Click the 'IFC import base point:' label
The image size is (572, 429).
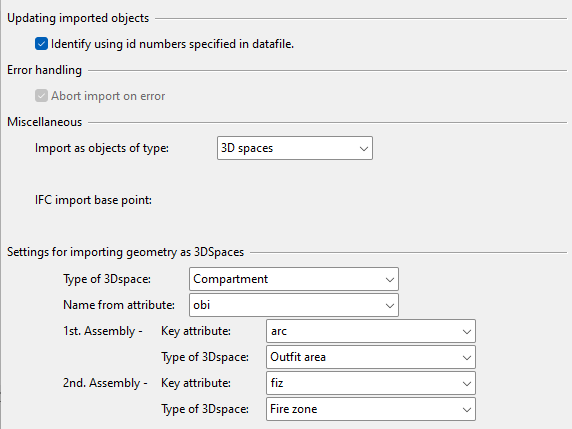point(93,200)
